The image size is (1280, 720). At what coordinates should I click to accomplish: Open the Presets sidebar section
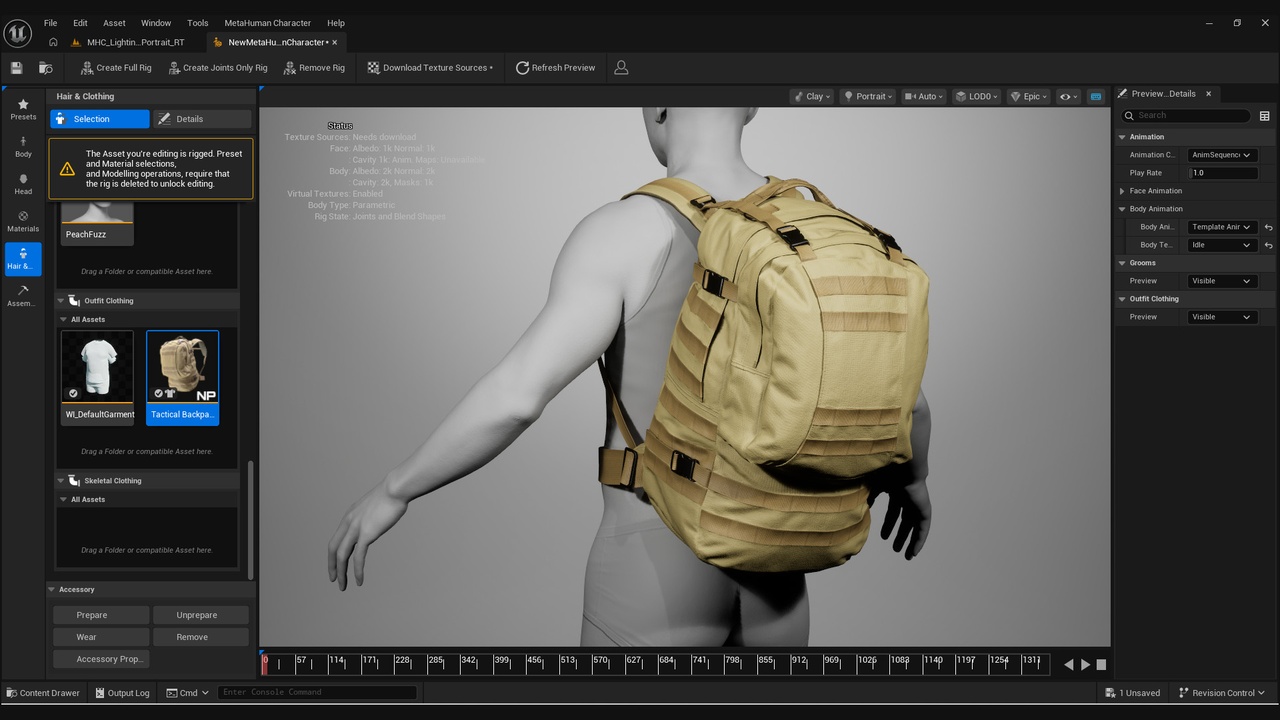click(23, 110)
